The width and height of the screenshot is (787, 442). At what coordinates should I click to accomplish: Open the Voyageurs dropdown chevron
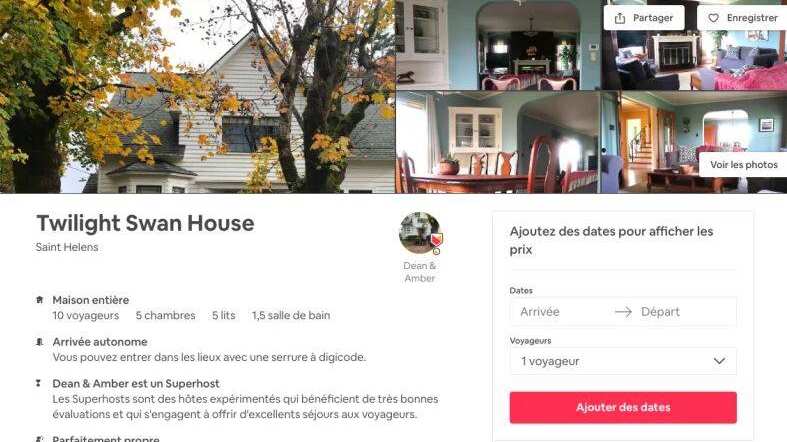(719, 361)
